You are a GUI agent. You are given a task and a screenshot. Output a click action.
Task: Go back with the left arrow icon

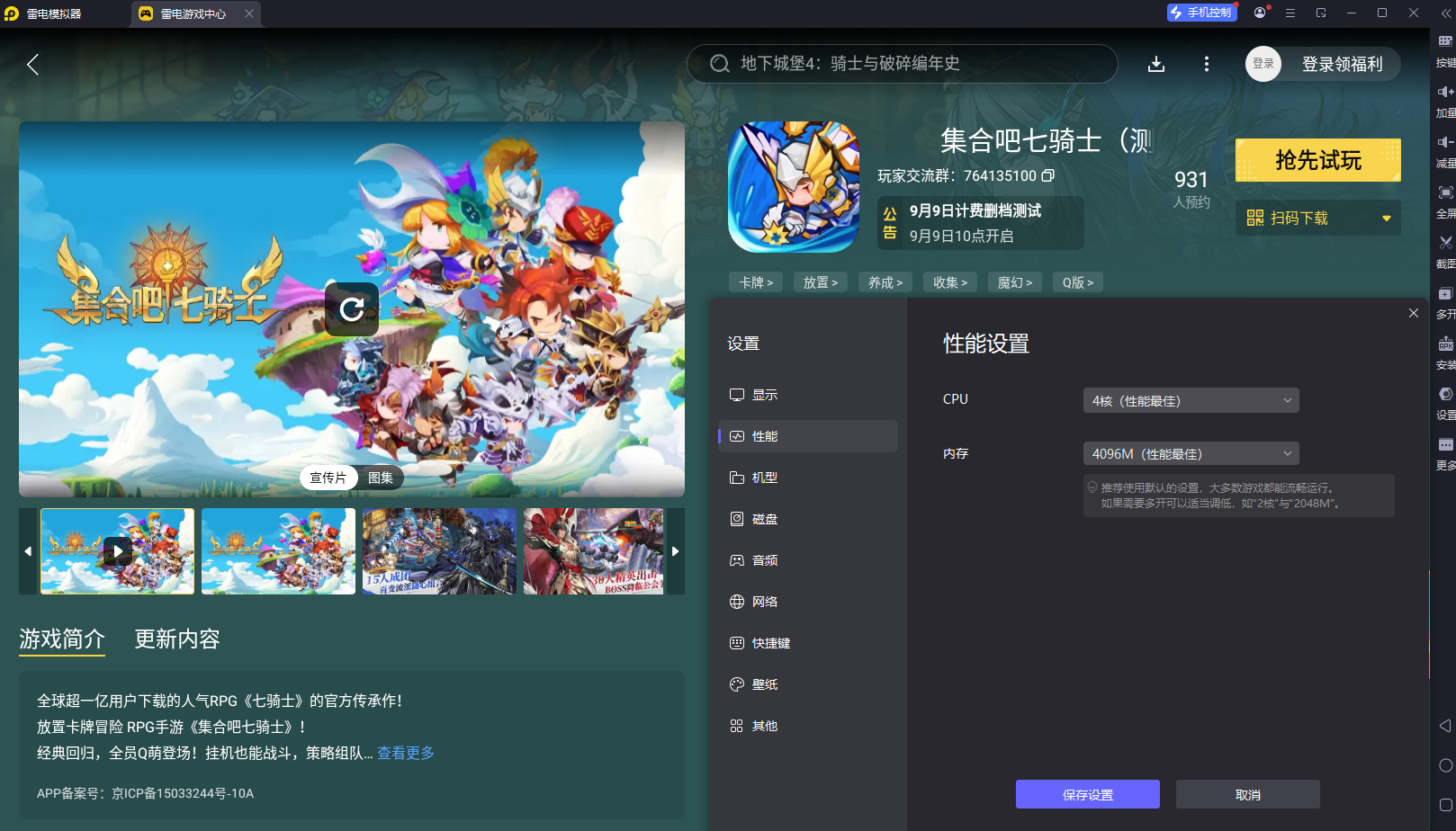point(32,64)
